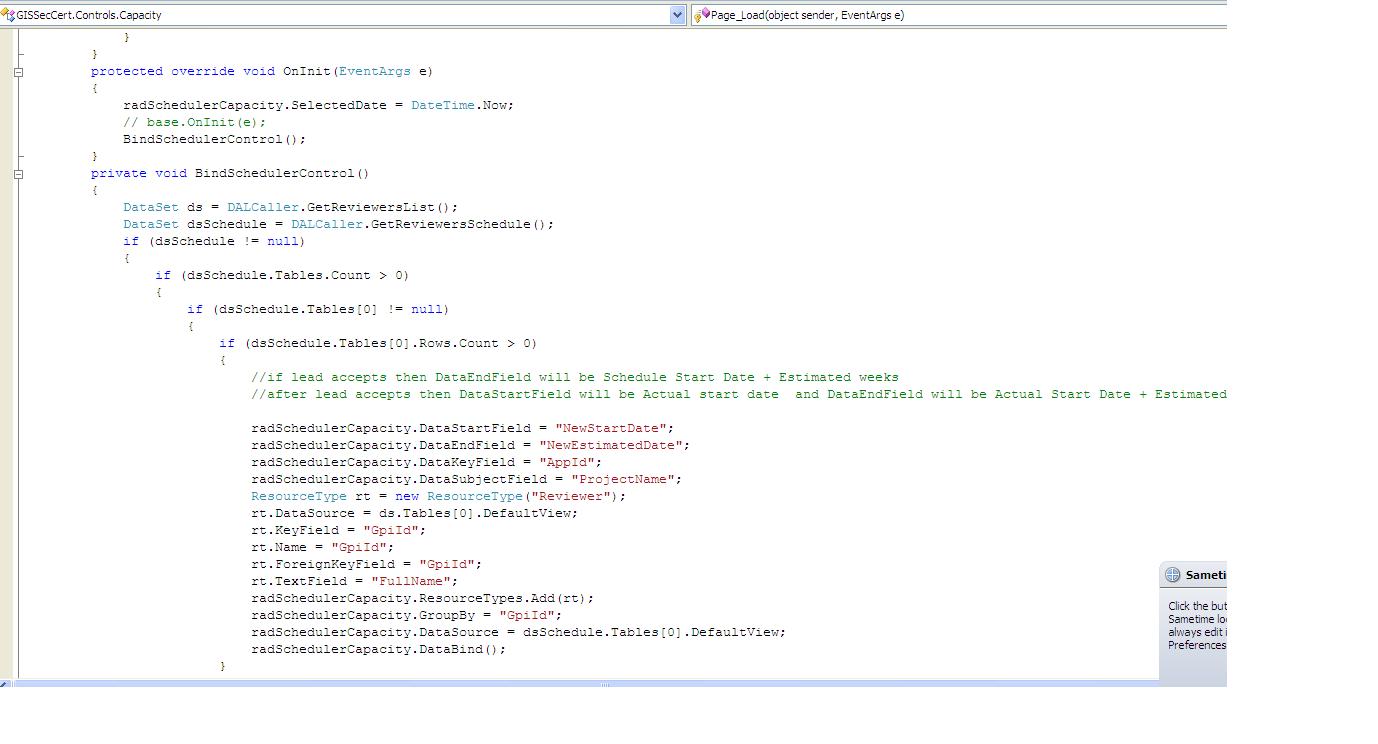The height and width of the screenshot is (744, 1378).
Task: Click the 'rt.DataSource = ds.Tables[0].DefaultView;' line
Action: point(415,513)
